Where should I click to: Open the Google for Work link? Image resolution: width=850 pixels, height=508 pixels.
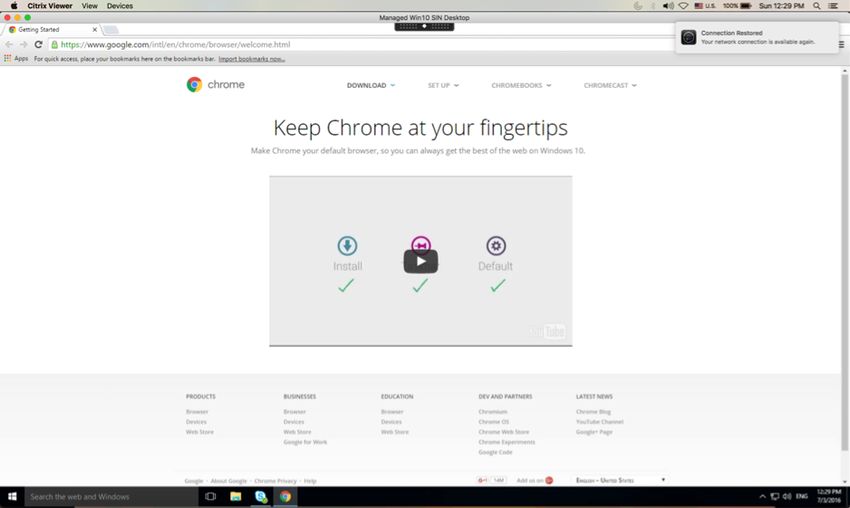click(x=305, y=442)
